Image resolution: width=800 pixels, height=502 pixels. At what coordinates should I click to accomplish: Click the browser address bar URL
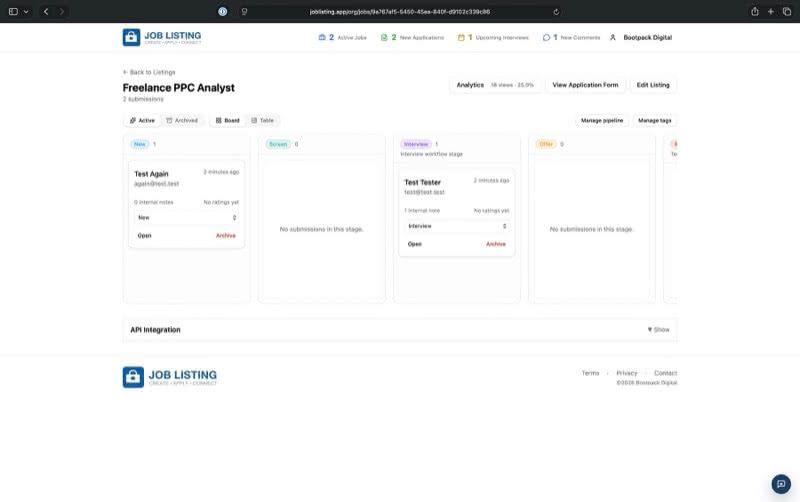(399, 11)
